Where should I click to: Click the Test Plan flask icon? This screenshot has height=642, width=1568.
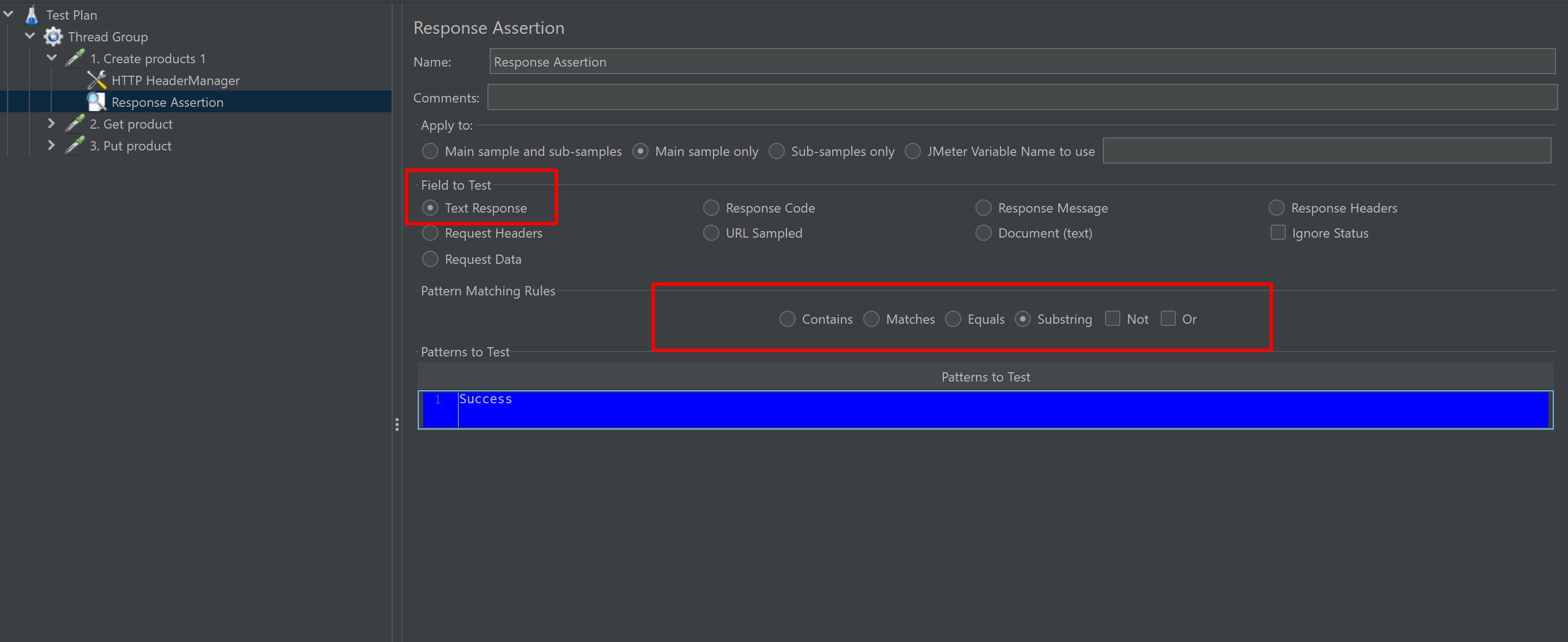point(32,15)
